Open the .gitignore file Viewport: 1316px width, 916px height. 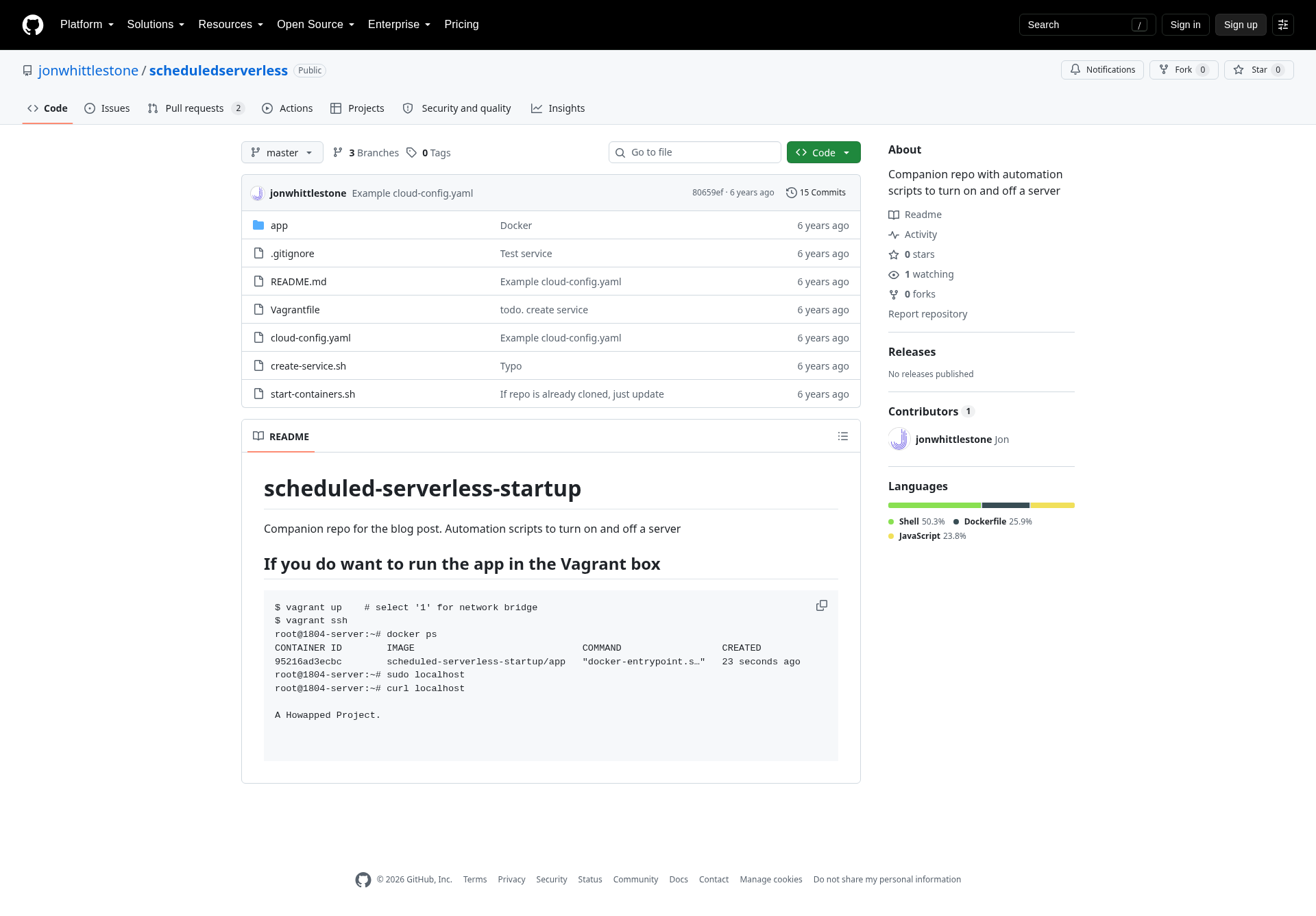coord(293,254)
